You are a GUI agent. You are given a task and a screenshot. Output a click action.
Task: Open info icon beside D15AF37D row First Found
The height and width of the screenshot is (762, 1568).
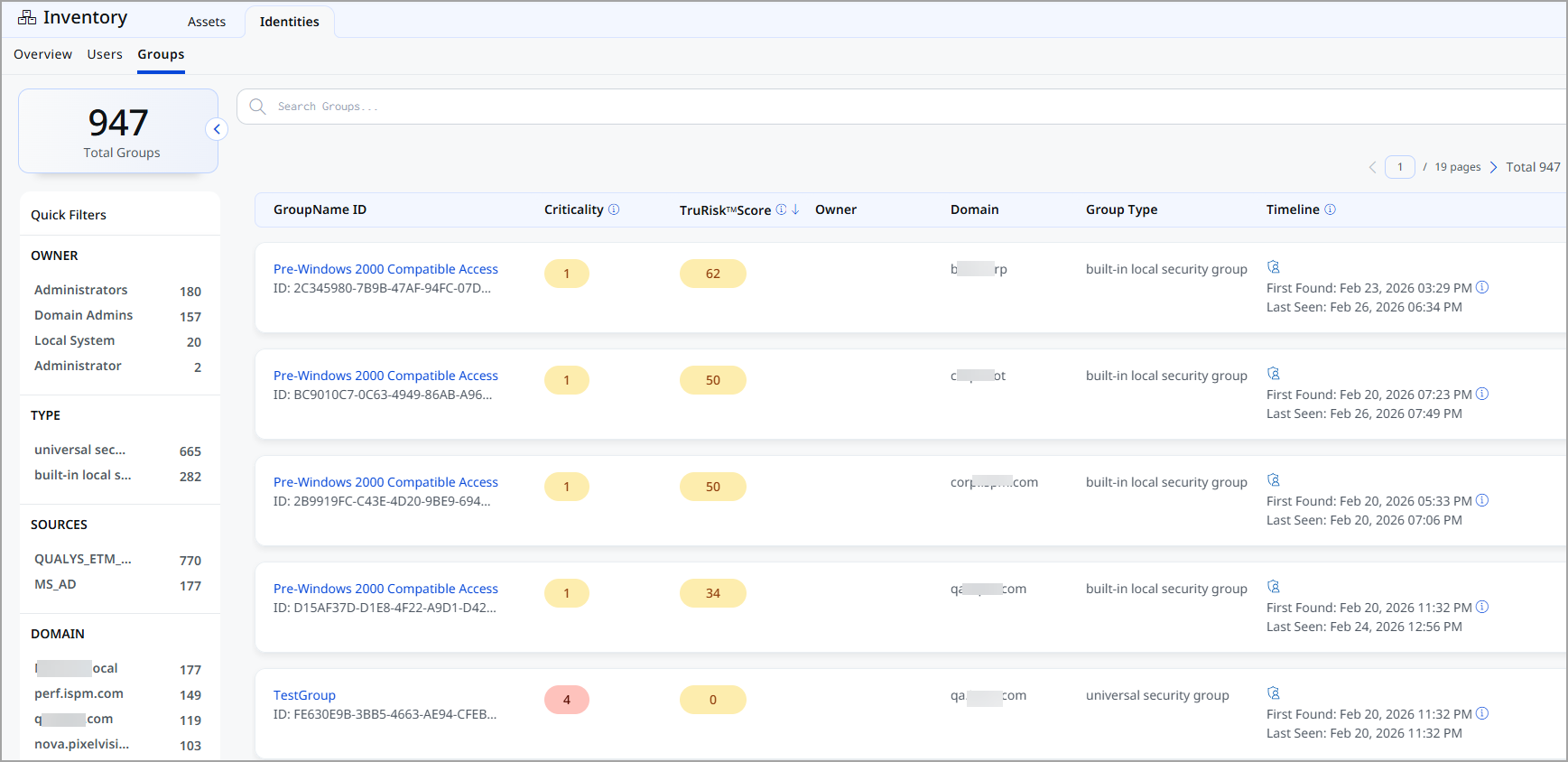pos(1482,607)
